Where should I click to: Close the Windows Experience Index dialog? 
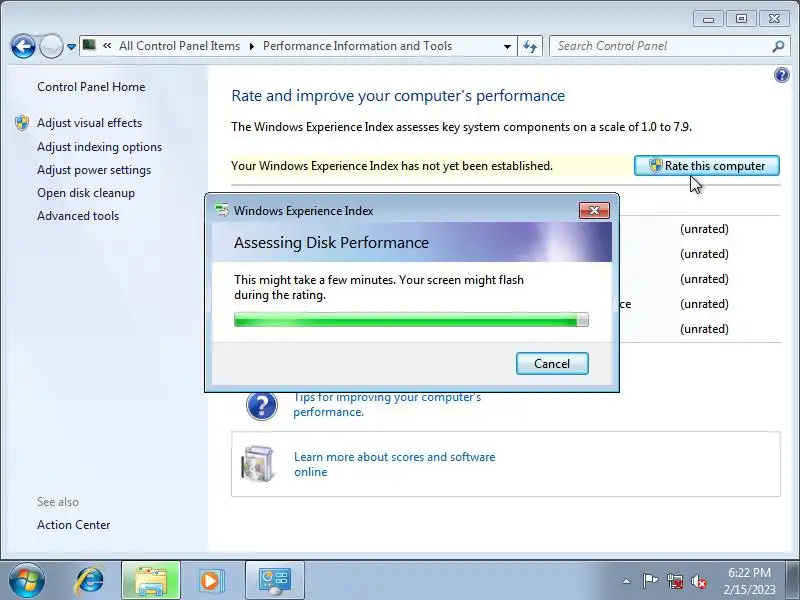click(594, 210)
